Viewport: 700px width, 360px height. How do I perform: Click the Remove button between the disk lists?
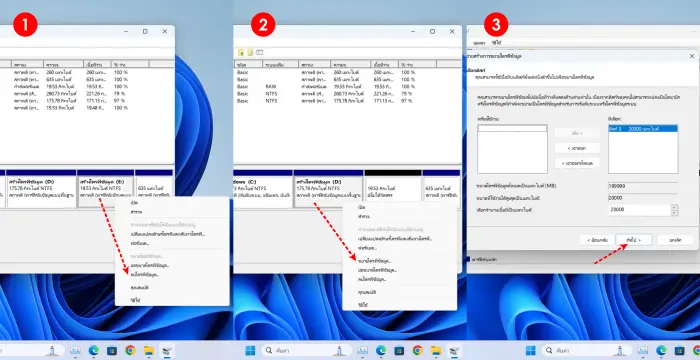[577, 148]
